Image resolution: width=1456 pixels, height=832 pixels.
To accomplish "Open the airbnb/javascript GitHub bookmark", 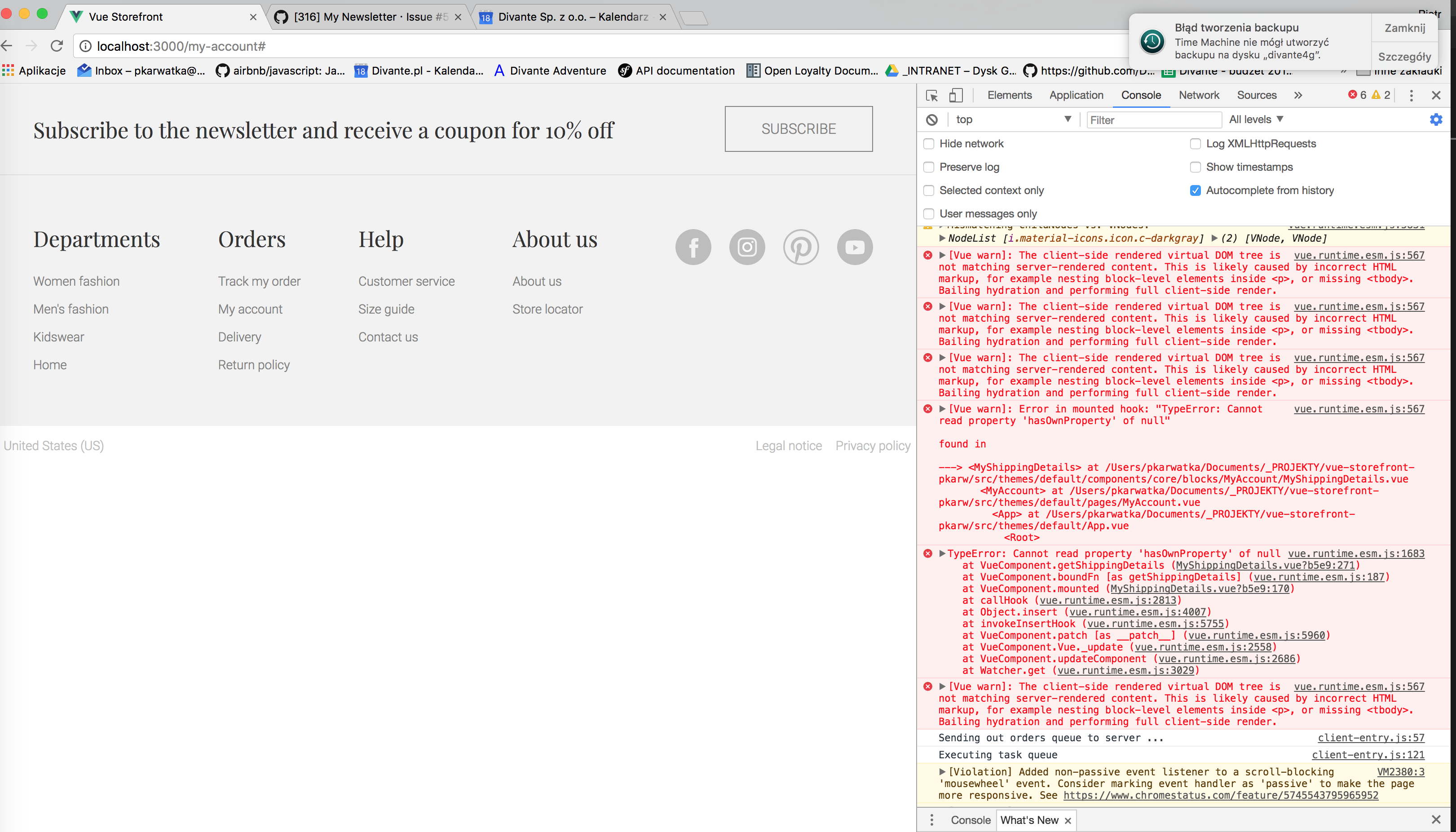I will [x=280, y=70].
